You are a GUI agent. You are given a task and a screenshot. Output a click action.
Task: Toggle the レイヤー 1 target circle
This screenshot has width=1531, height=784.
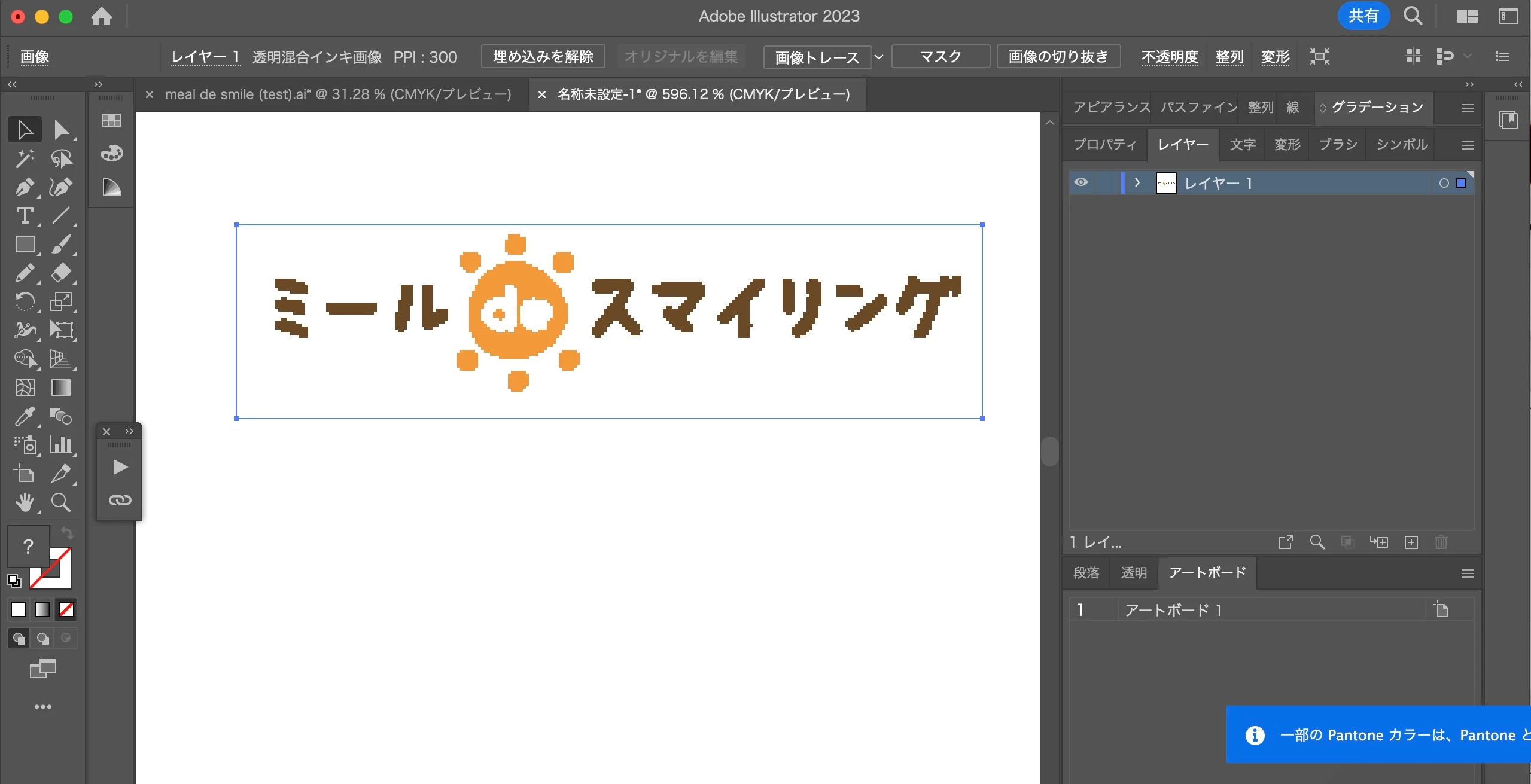click(x=1444, y=183)
